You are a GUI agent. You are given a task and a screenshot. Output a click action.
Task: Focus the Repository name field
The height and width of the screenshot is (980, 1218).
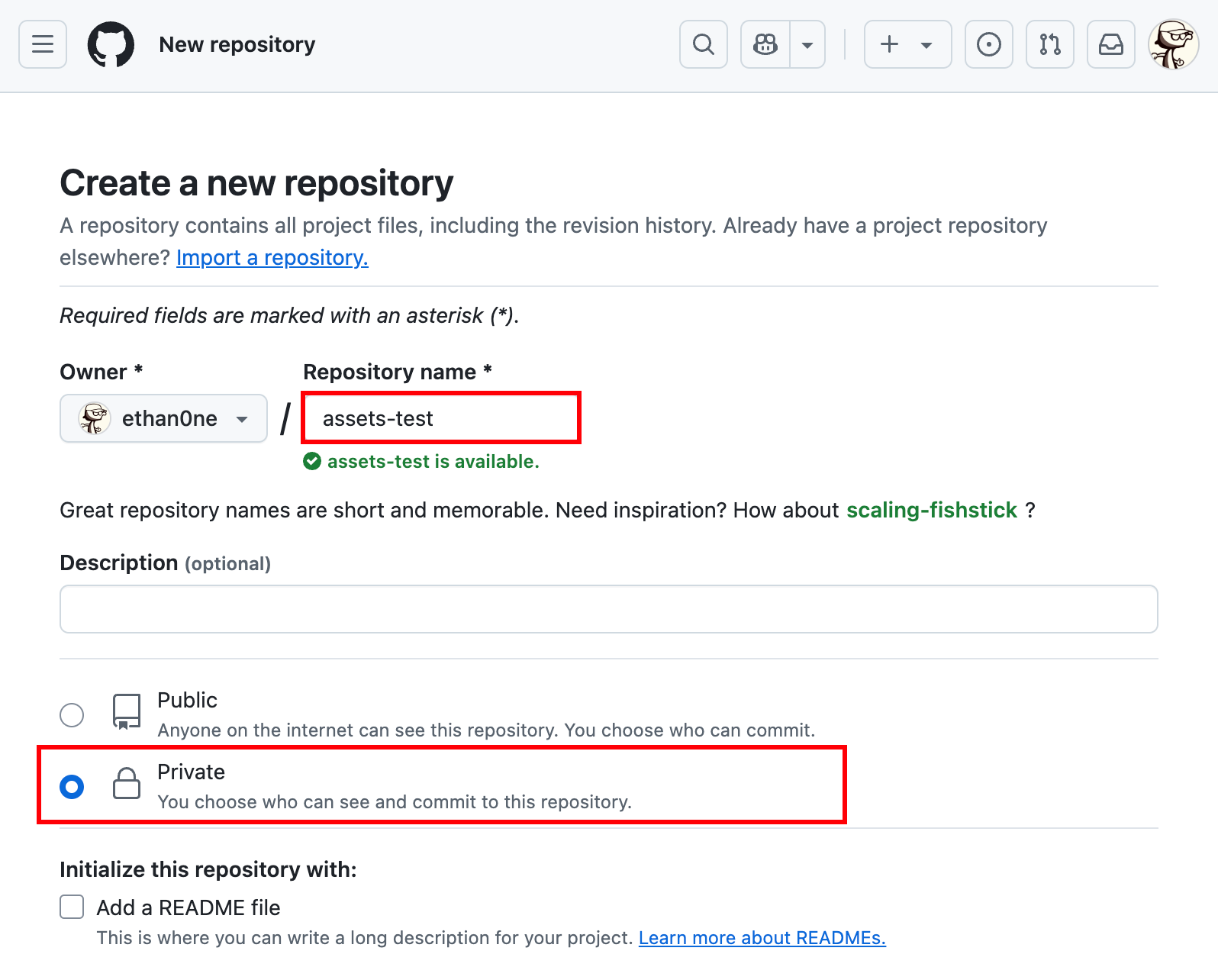click(441, 418)
